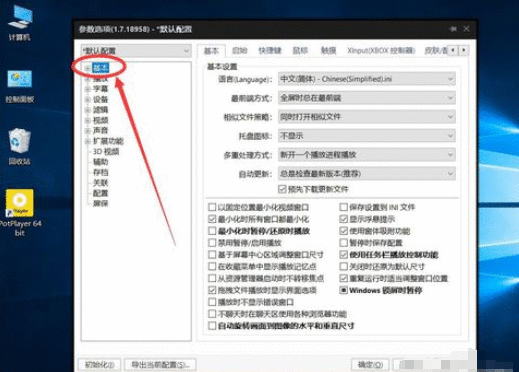The image size is (519, 372).
Task: Click the 初始化(I) button
Action: 99,365
